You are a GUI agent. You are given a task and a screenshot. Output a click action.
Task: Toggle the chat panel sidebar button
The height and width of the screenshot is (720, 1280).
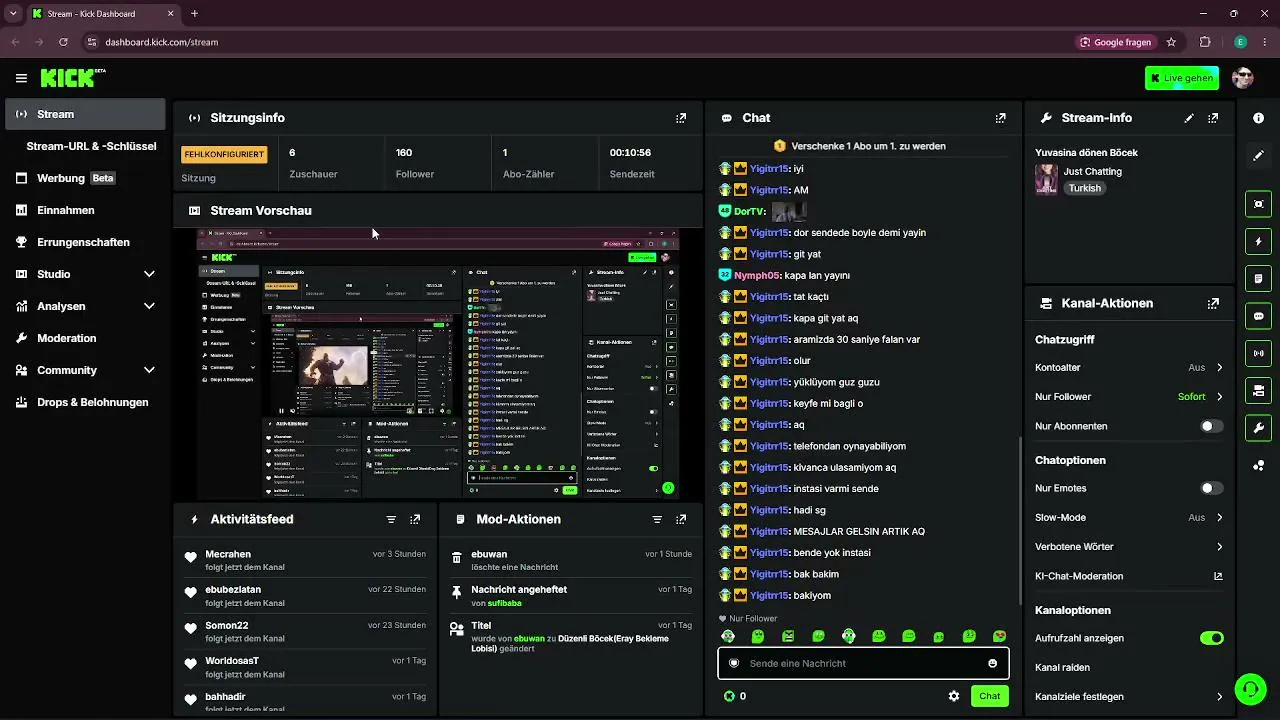(x=1258, y=316)
